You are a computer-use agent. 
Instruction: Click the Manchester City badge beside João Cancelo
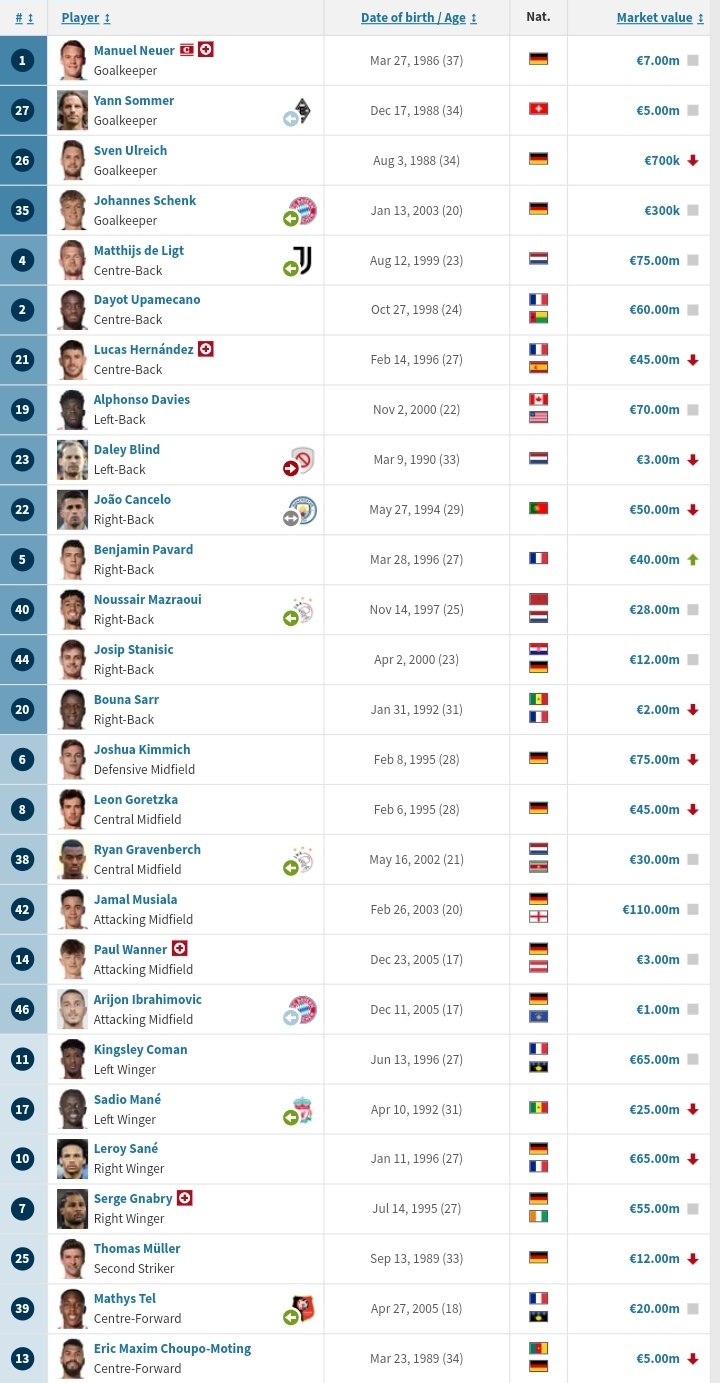click(303, 510)
